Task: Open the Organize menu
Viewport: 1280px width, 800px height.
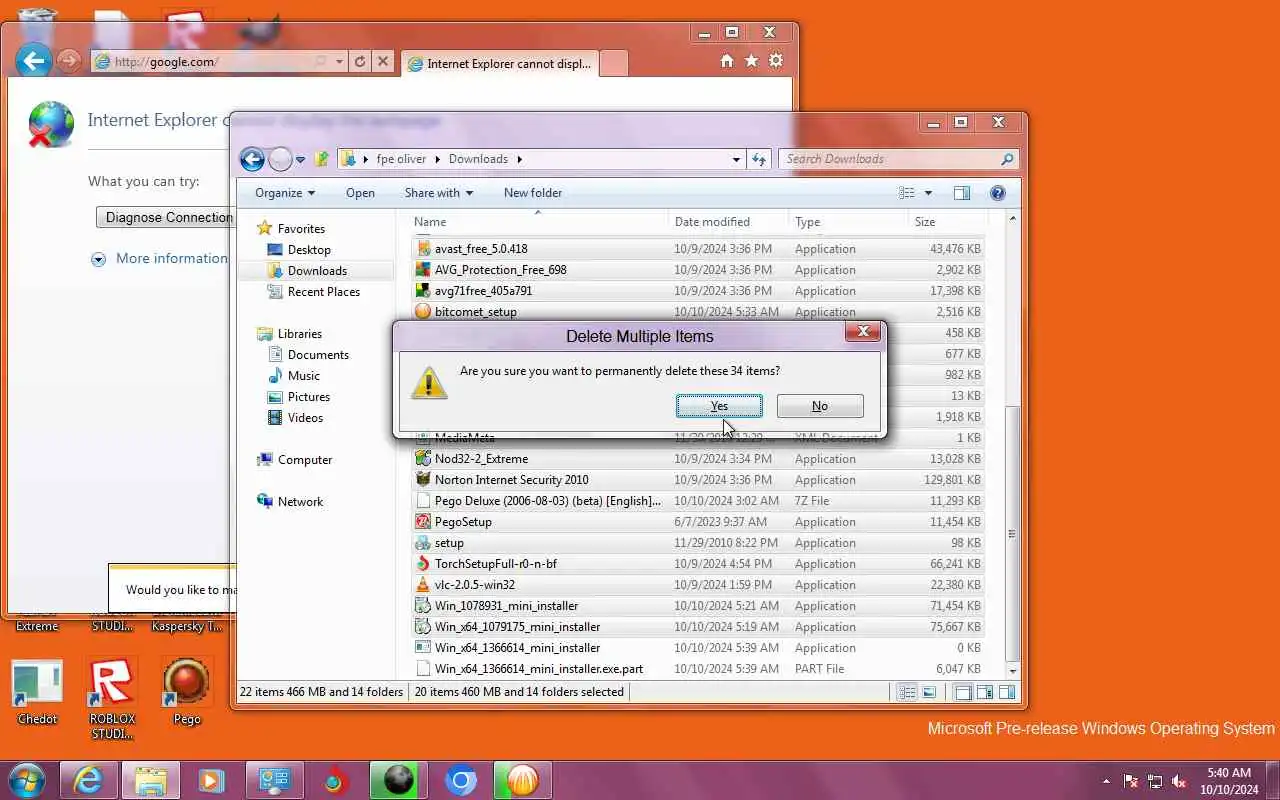Action: coord(285,193)
